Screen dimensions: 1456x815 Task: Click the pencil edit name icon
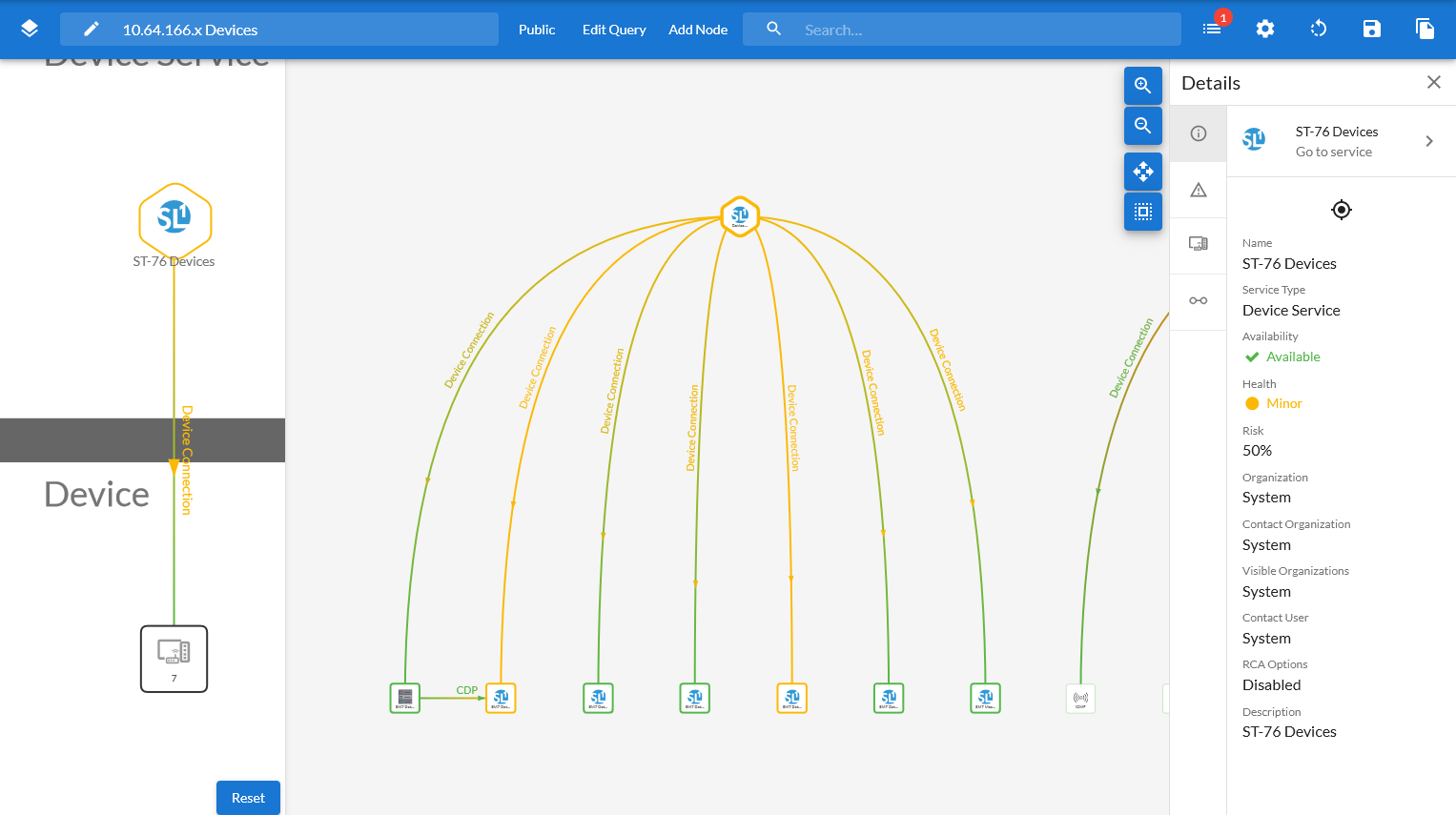pos(92,30)
